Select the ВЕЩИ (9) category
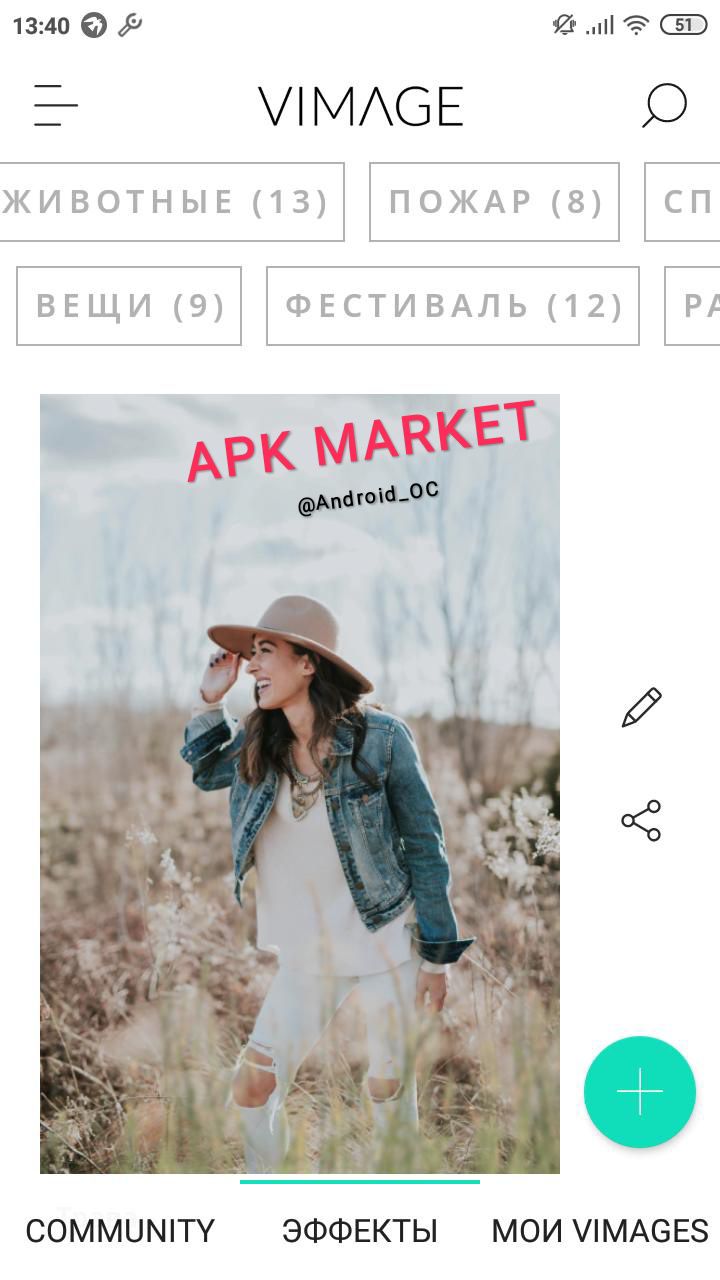Viewport: 720px width, 1280px height. (x=129, y=306)
